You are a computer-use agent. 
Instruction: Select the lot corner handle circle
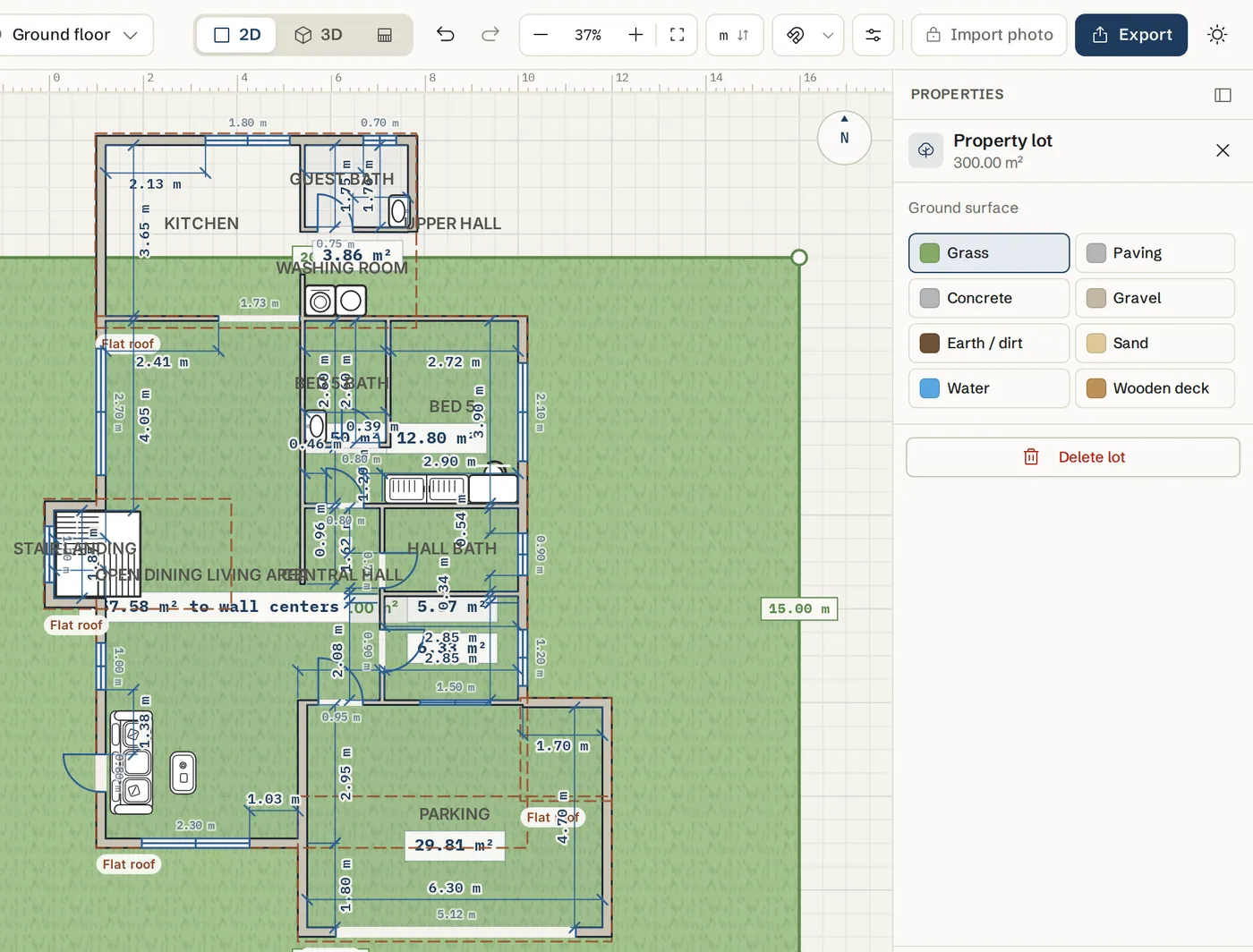(799, 258)
